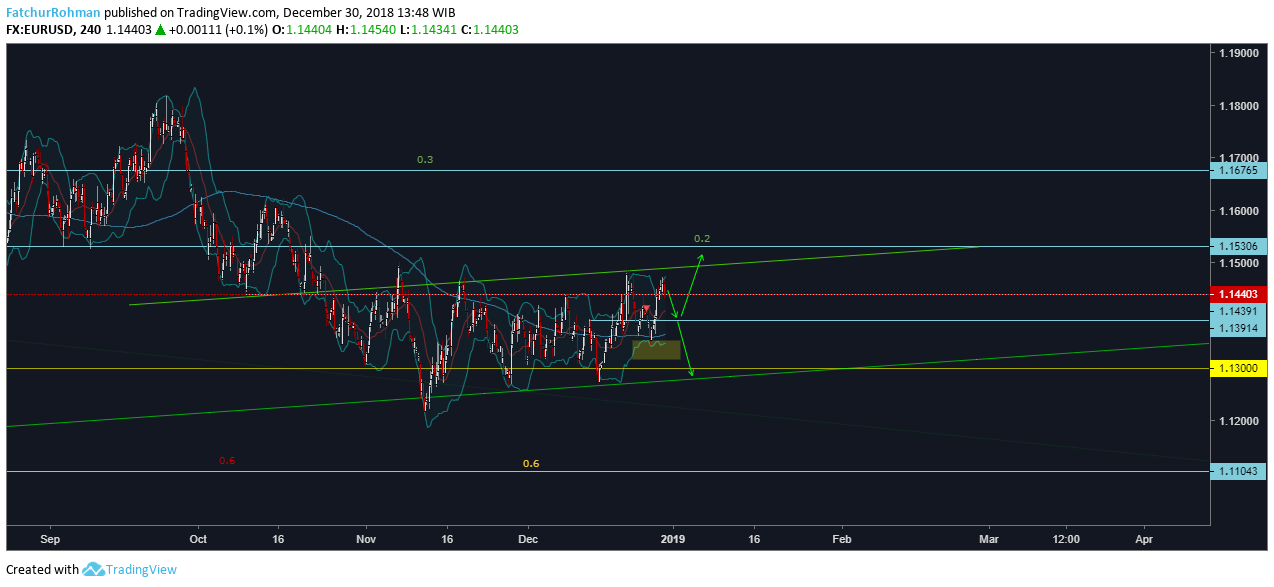This screenshot has height=587, width=1274.
Task: Click the upward green arrow projection
Action: pyautogui.click(x=691, y=286)
